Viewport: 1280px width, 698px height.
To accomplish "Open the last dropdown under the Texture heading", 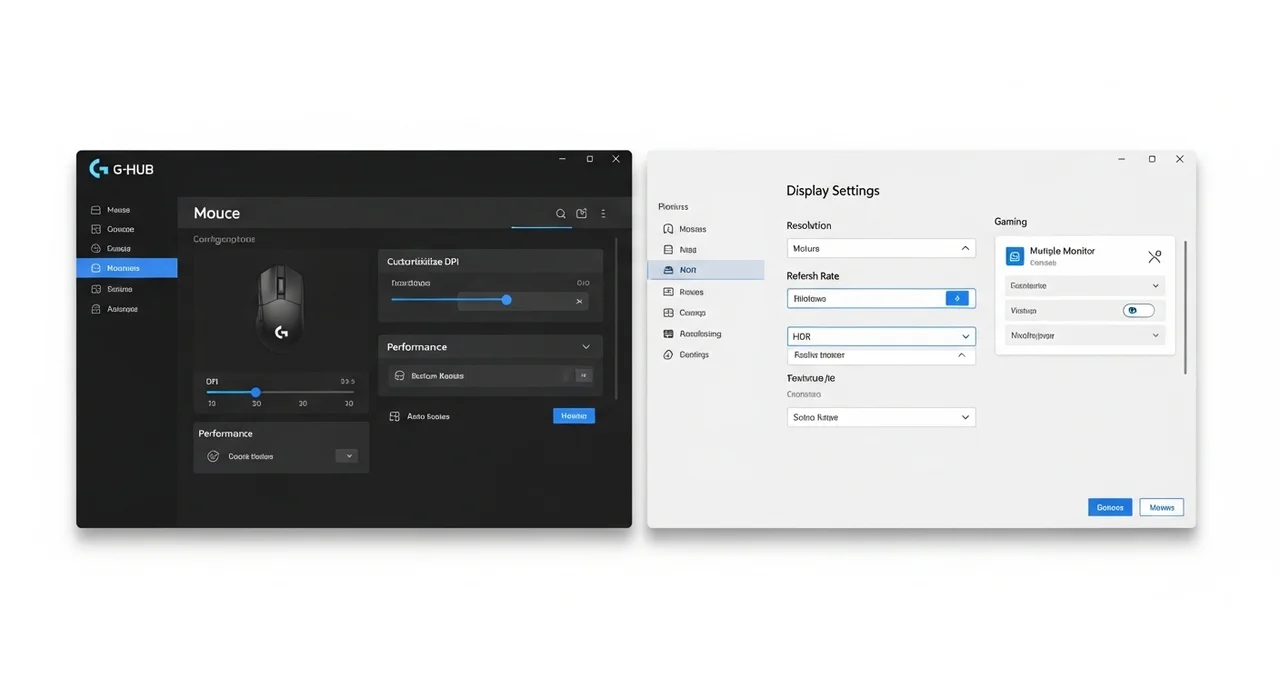I will [881, 417].
